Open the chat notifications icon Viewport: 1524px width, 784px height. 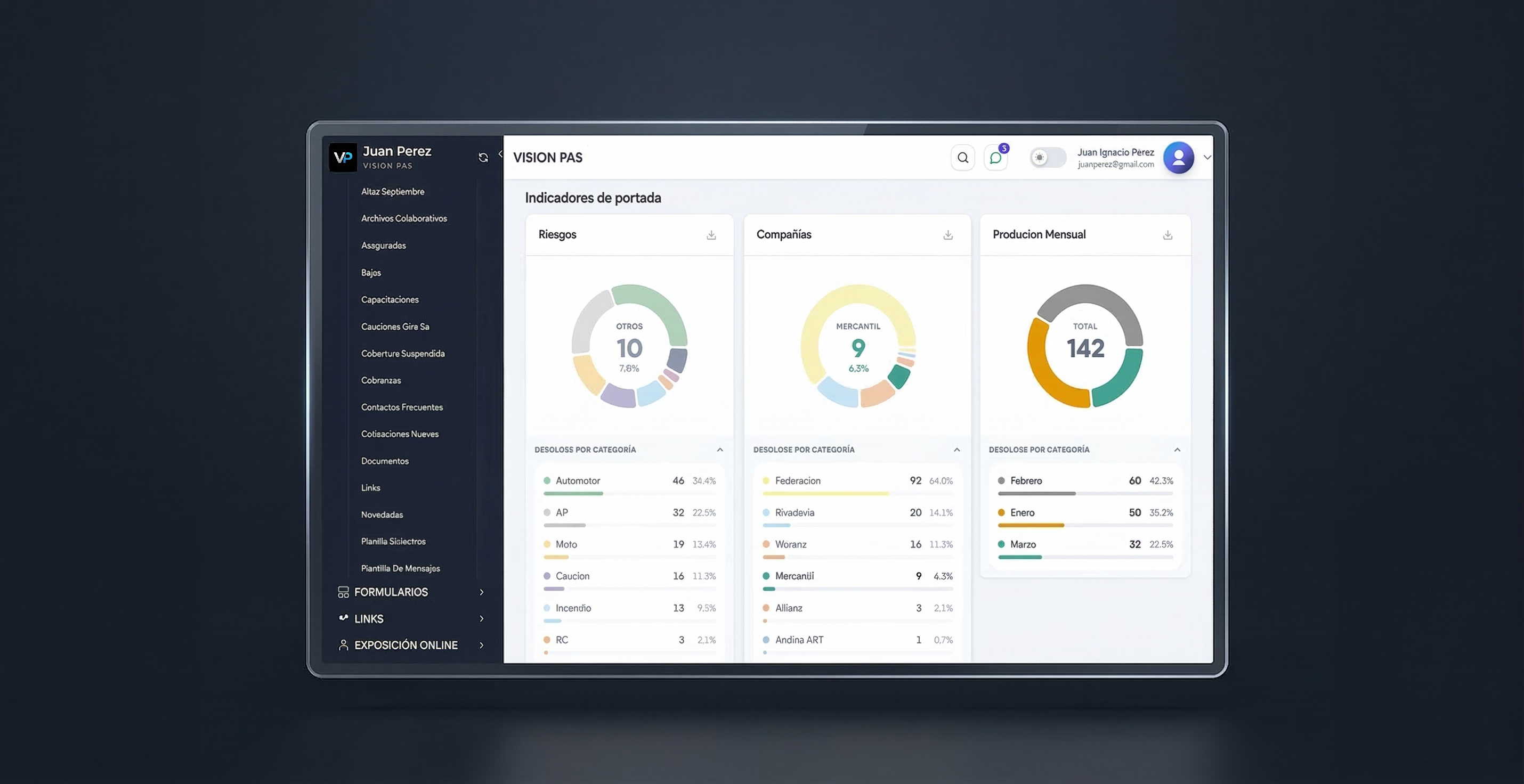996,158
